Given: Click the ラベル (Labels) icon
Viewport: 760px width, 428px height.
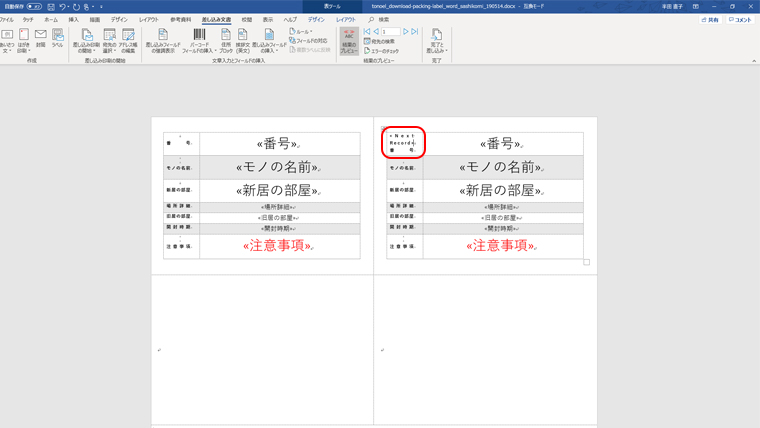Looking at the screenshot, I should (57, 38).
